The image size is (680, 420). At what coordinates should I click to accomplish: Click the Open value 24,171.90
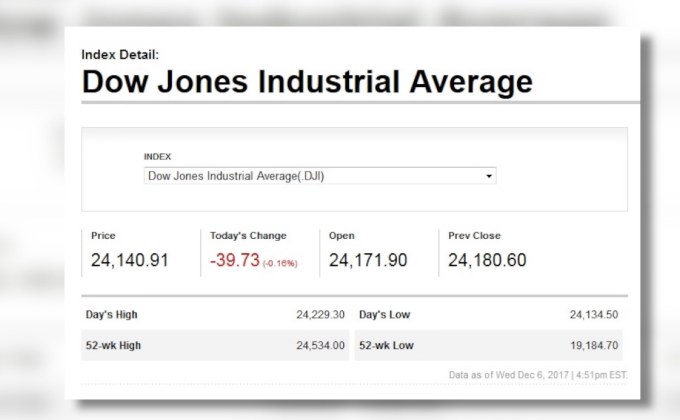click(x=368, y=261)
